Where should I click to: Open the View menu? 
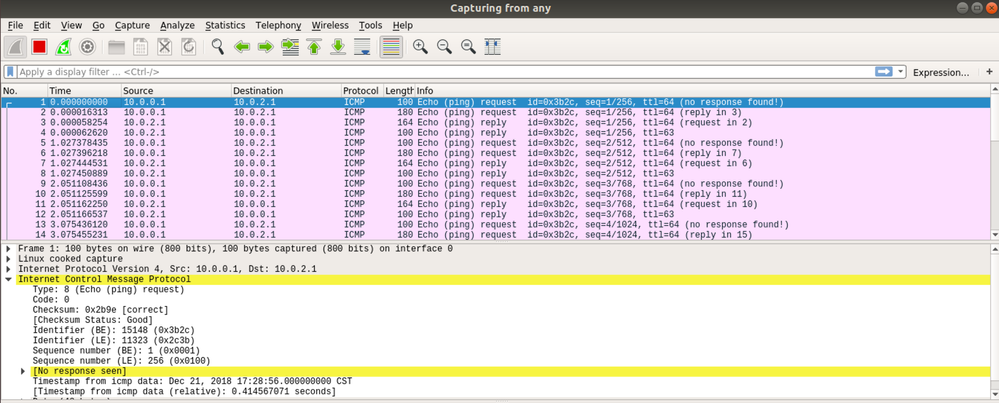pyautogui.click(x=71, y=25)
